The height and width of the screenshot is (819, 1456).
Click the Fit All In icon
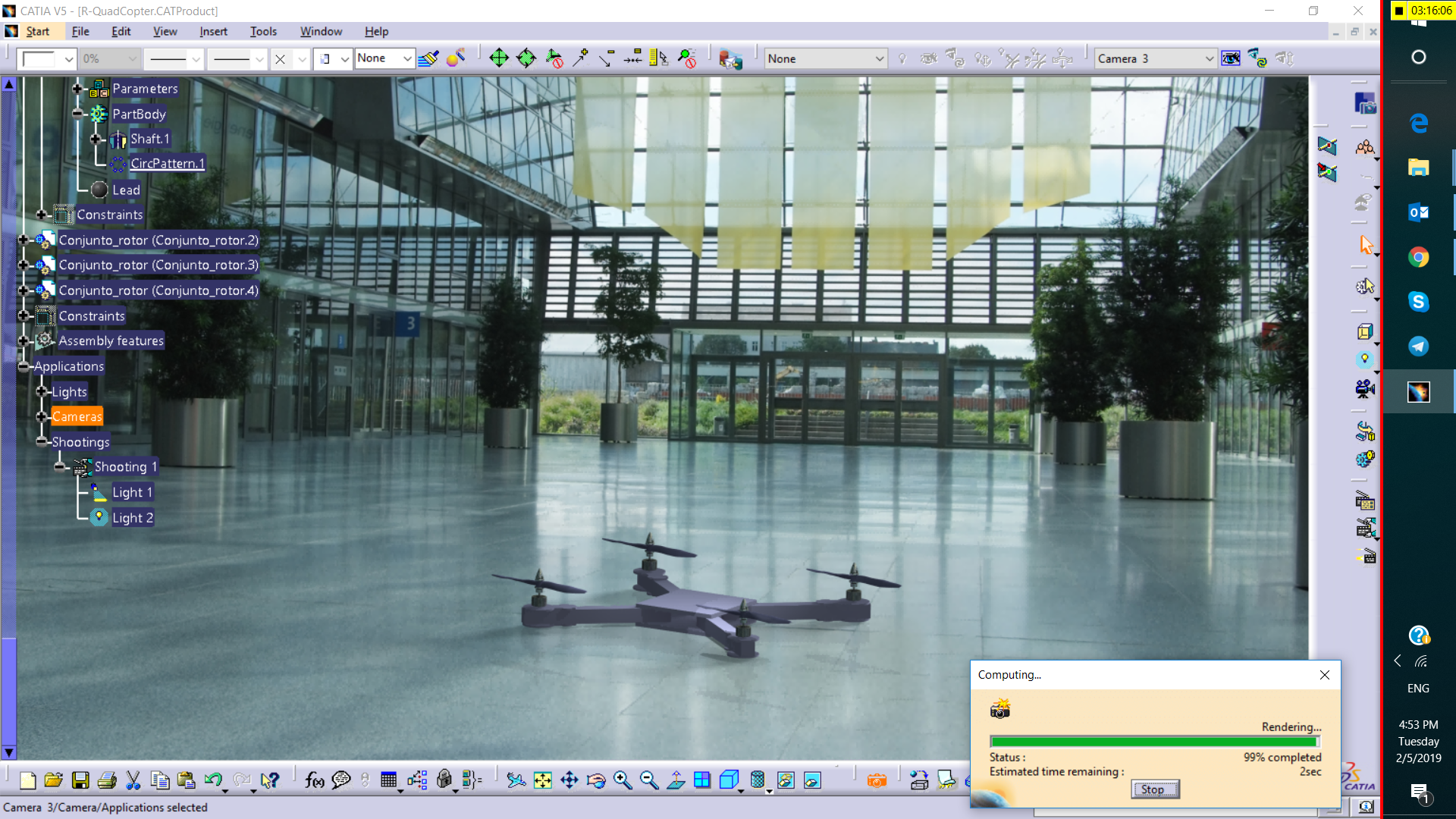pyautogui.click(x=543, y=780)
